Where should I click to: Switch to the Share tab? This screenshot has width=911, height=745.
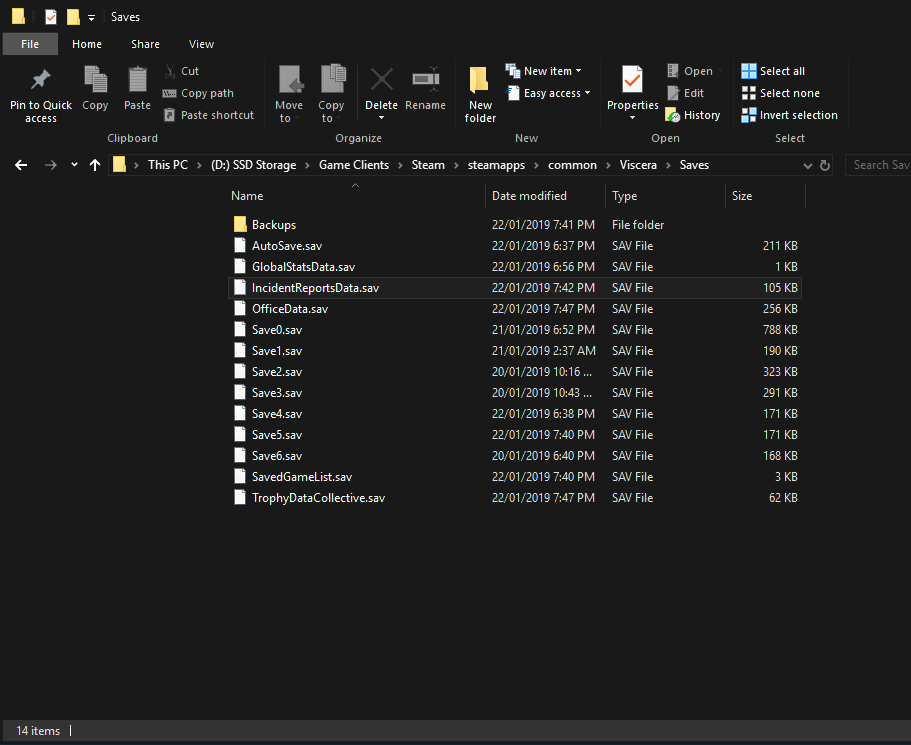(145, 44)
